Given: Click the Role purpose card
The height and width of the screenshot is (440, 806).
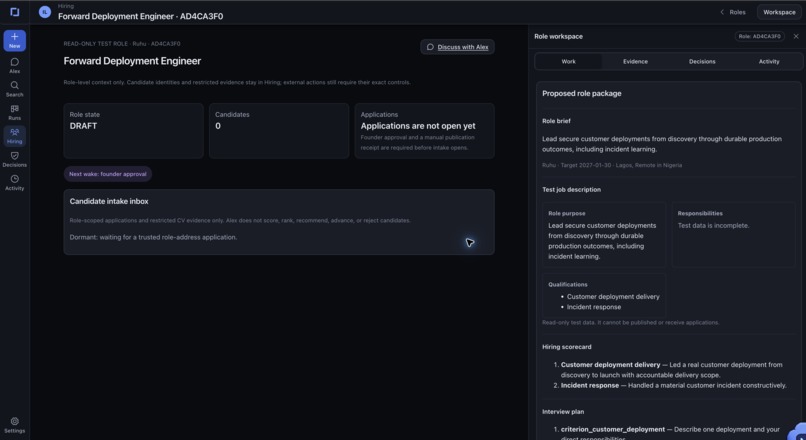Looking at the screenshot, I should [x=604, y=234].
